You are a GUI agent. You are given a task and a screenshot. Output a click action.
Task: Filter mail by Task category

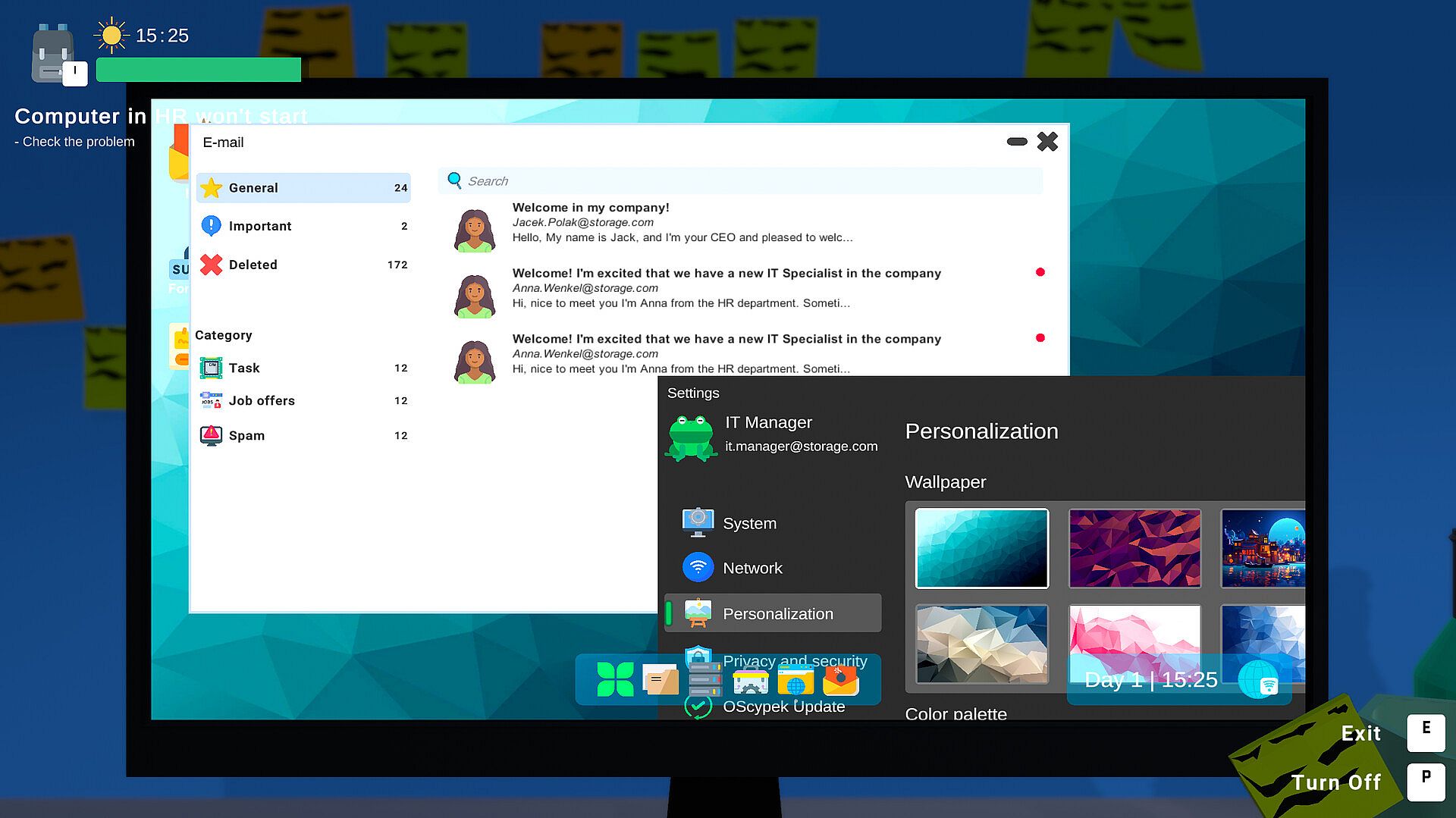(303, 368)
